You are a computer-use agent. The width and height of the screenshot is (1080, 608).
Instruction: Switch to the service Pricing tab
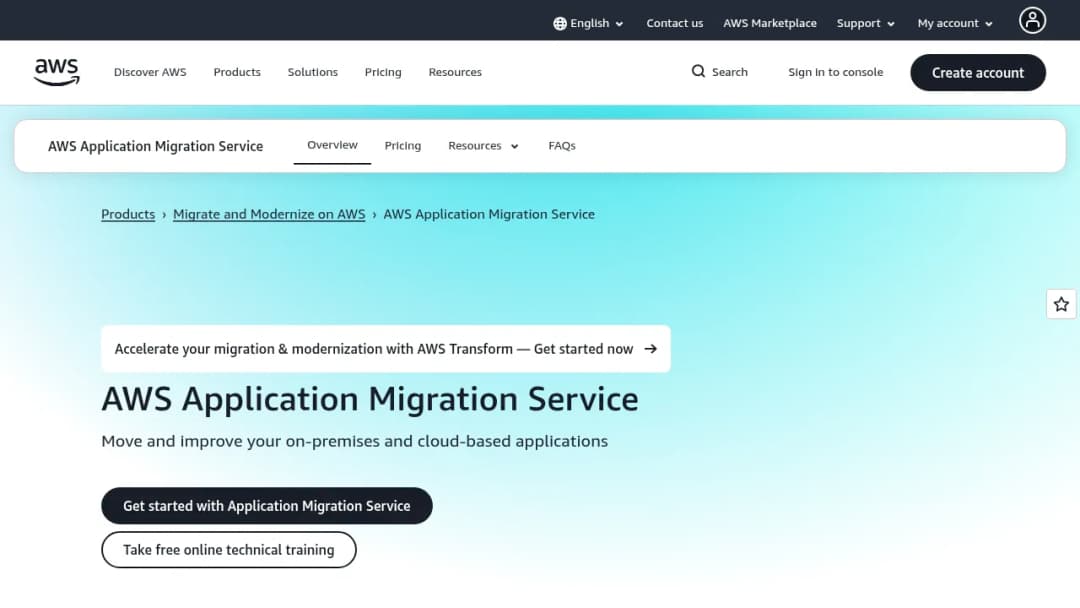403,146
